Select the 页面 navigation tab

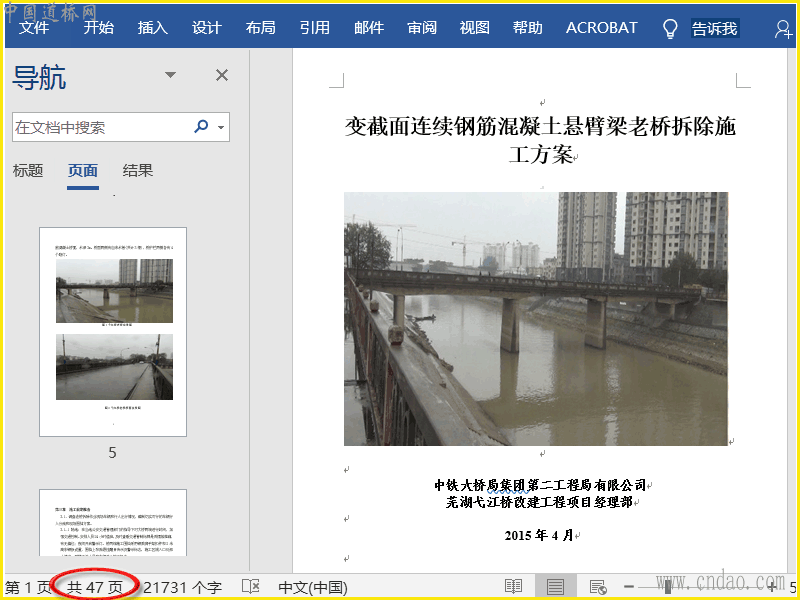(x=83, y=171)
